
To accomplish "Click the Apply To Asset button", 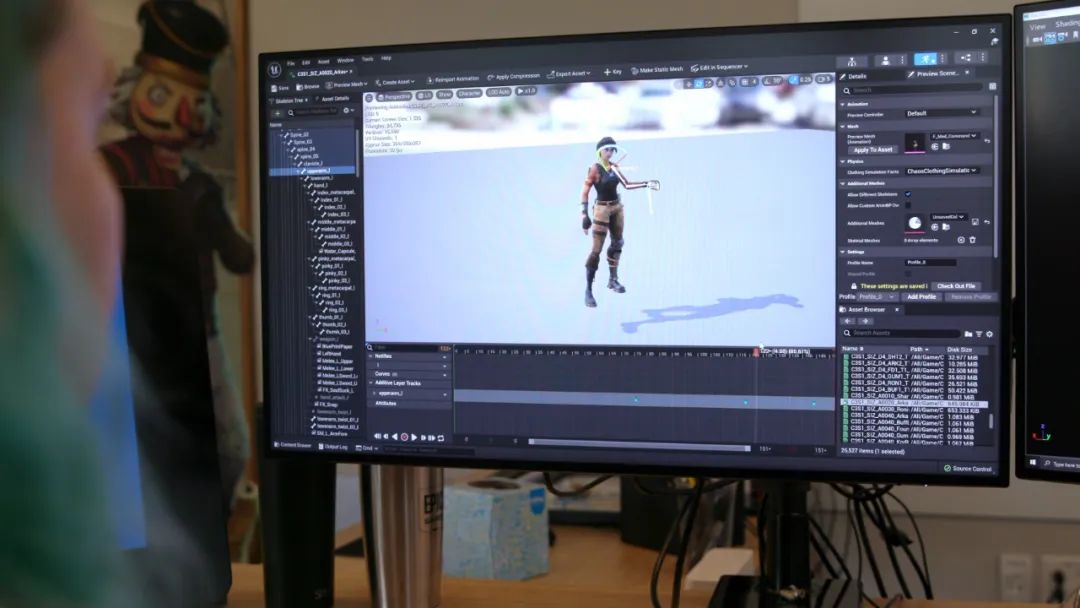I will (873, 150).
